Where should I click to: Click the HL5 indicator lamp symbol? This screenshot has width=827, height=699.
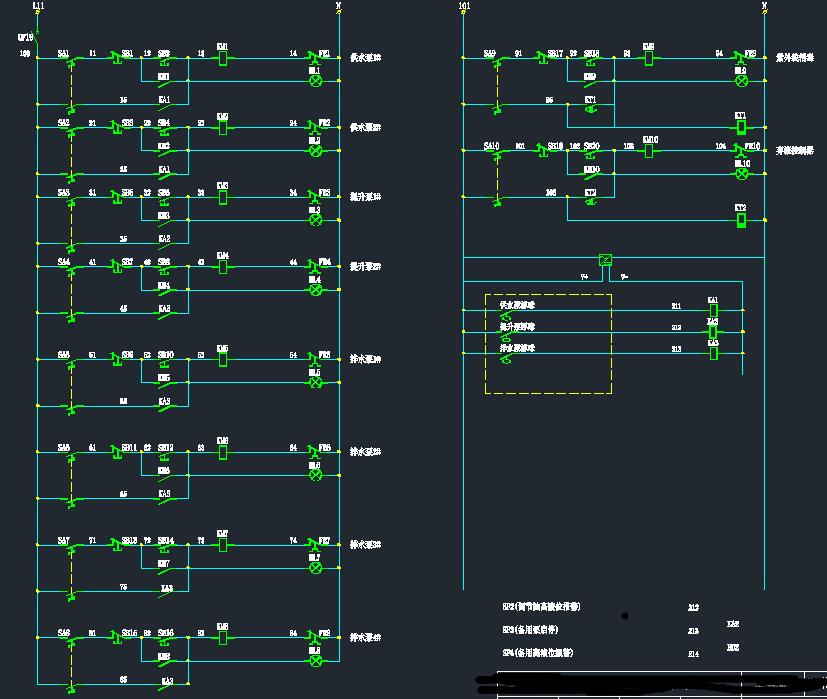click(x=315, y=382)
